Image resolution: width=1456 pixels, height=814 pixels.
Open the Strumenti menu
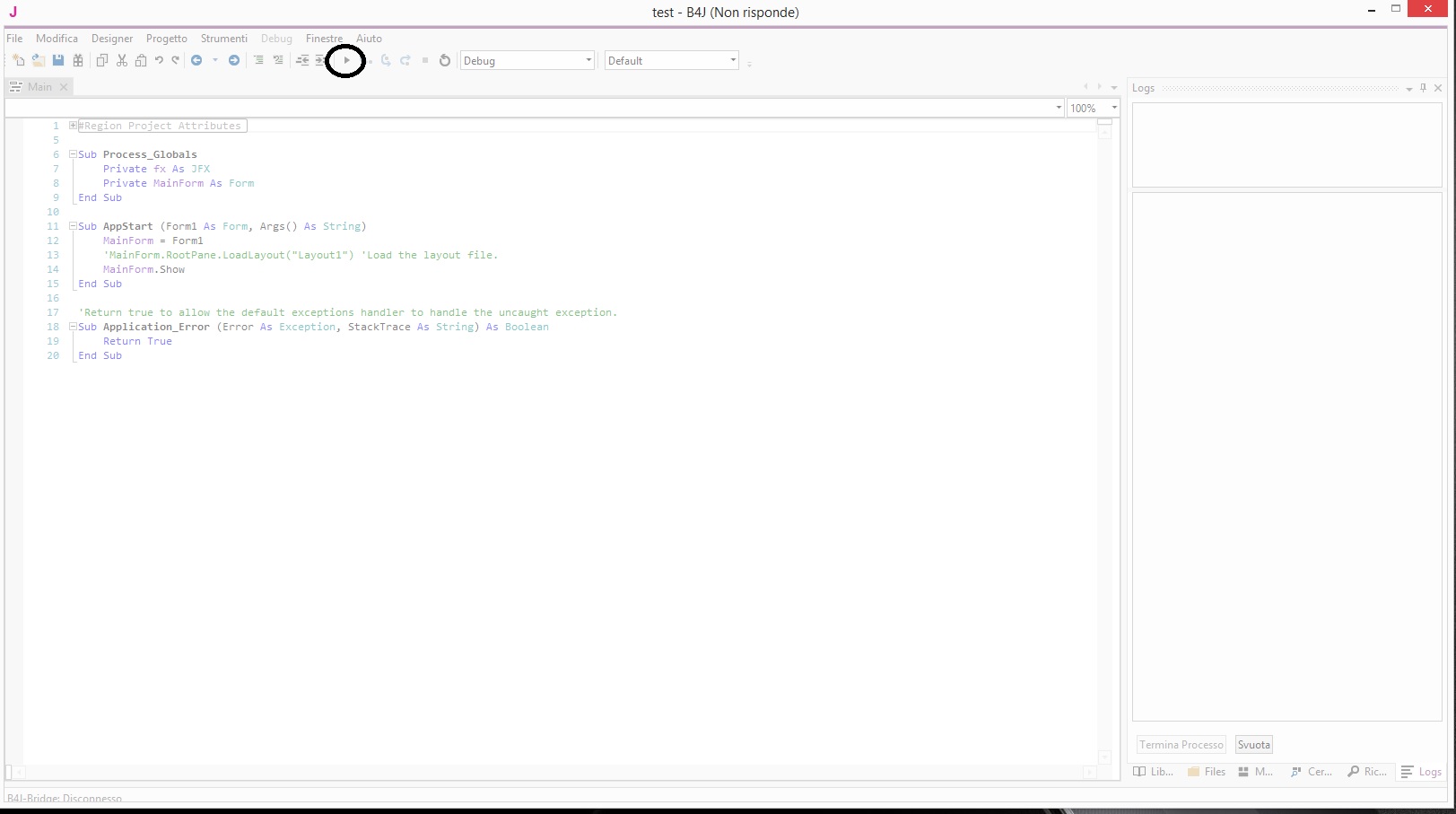(x=223, y=39)
